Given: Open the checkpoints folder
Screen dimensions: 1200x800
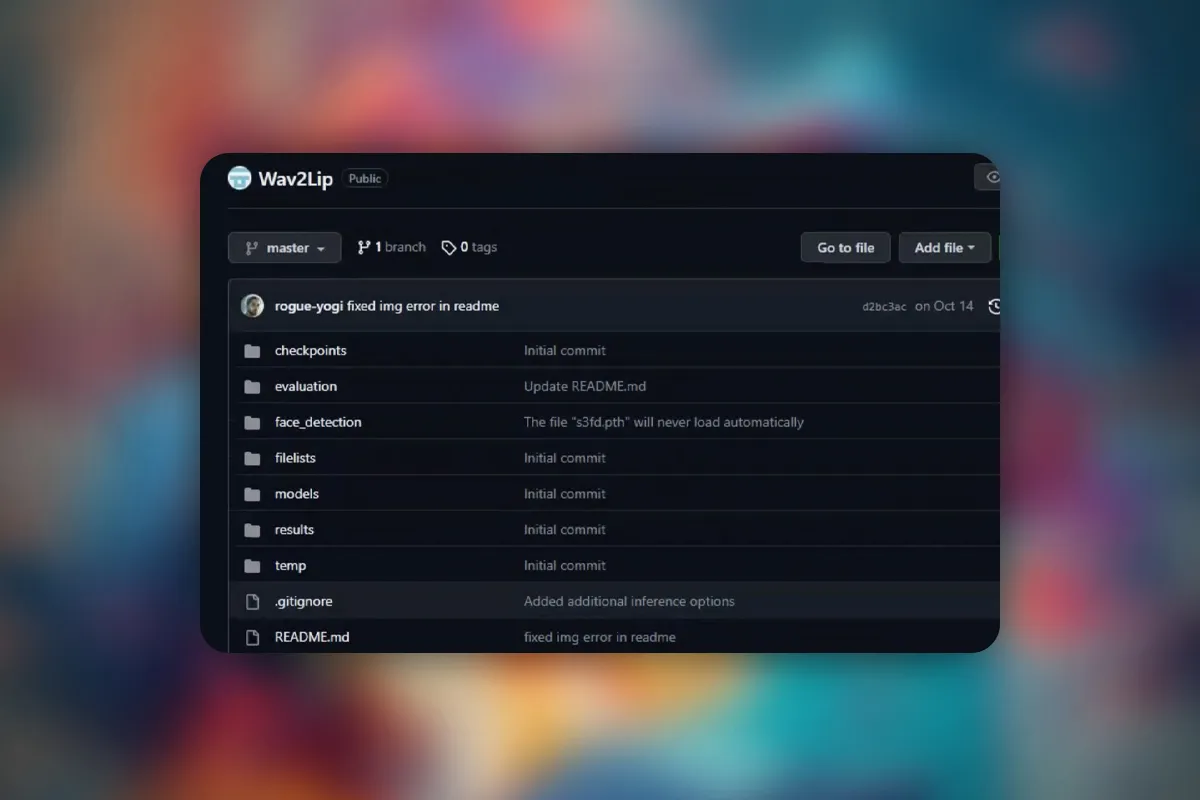Looking at the screenshot, I should [311, 351].
